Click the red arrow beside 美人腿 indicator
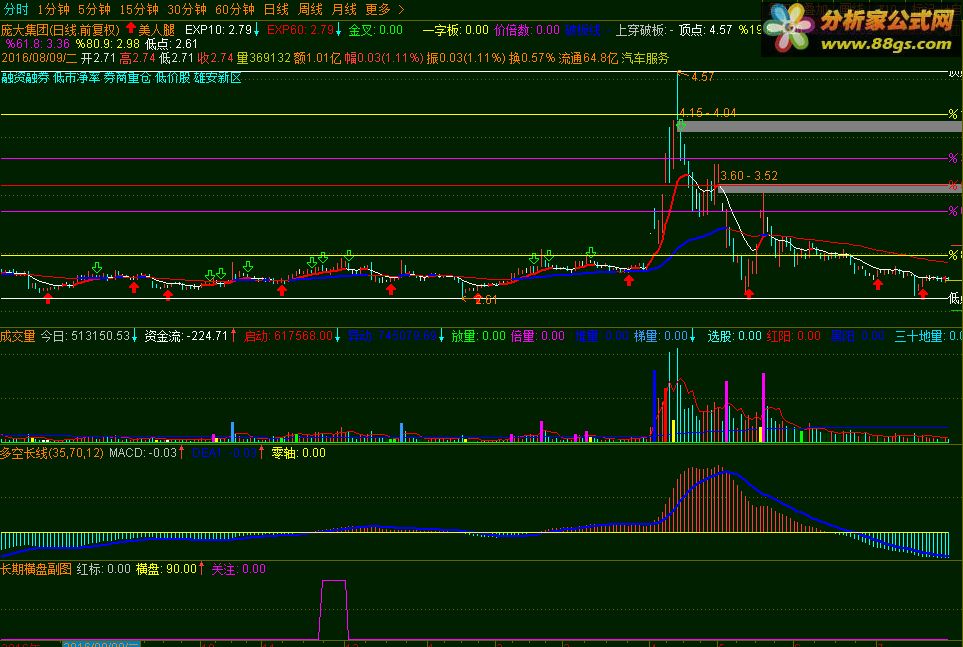This screenshot has width=963, height=647. (130, 28)
